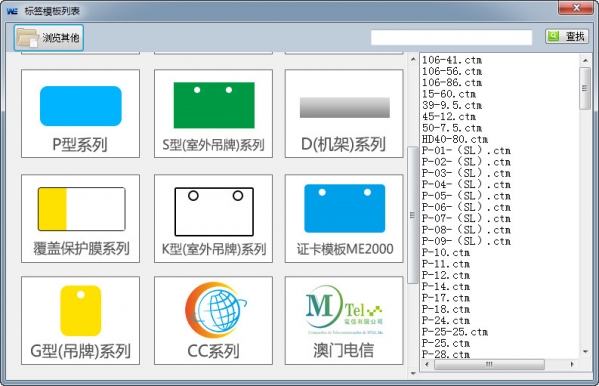
Task: Select file P-03-(SL).ctm
Action: click(466, 174)
